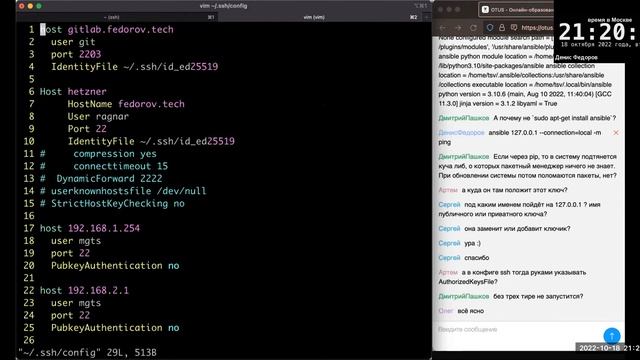Viewport: 640px width, 360px height.
Task: Select the OTUS browser tab
Action: point(516,9)
